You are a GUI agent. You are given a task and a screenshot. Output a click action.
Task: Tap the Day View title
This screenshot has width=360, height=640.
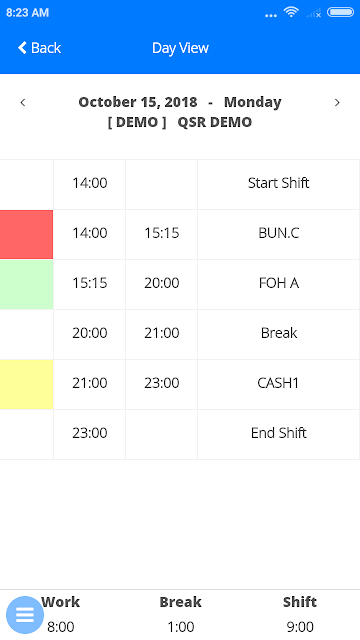click(x=180, y=48)
